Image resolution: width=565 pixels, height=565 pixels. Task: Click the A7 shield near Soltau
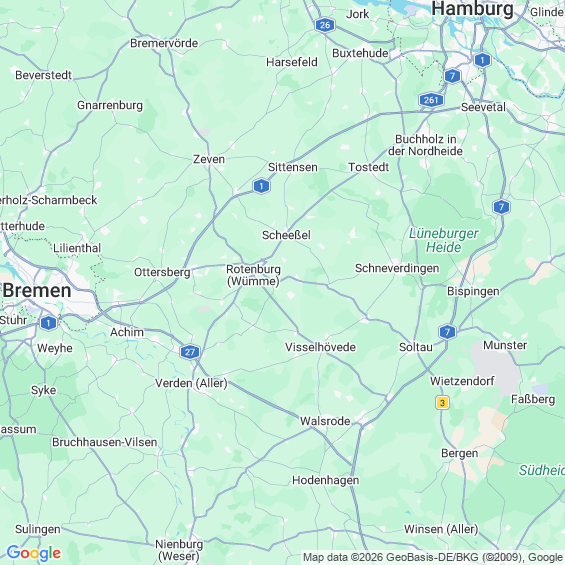[x=448, y=332]
